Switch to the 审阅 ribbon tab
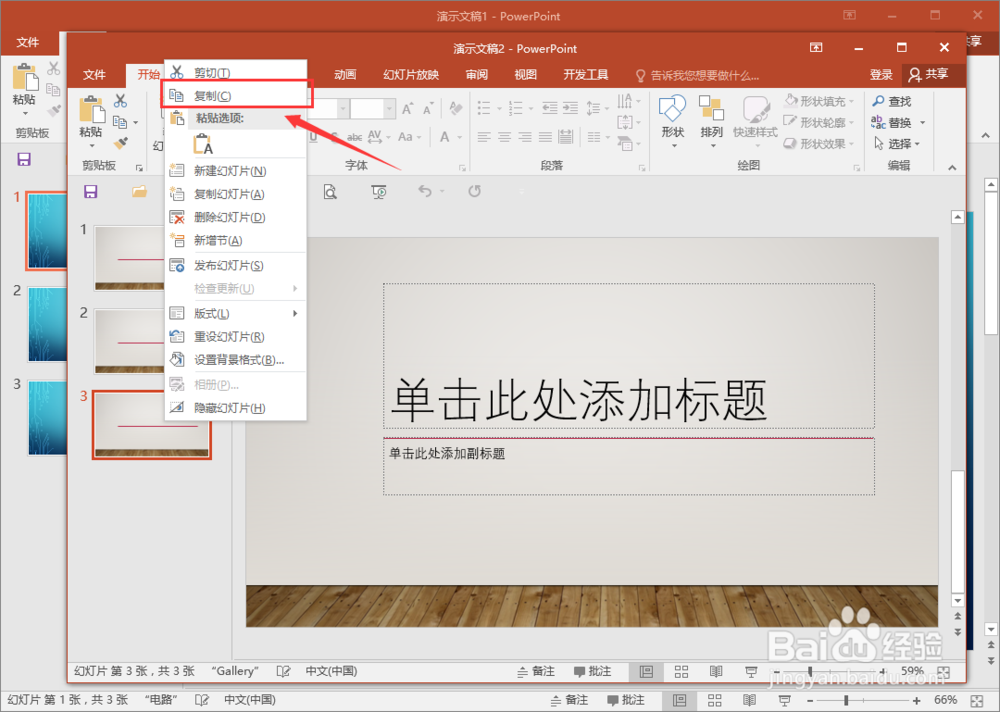This screenshot has height=712, width=1000. [476, 75]
